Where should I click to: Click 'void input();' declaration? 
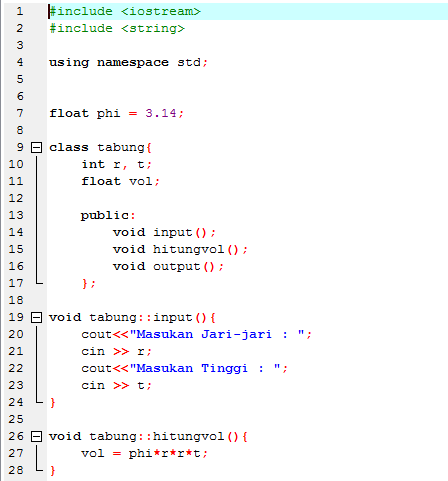164,233
